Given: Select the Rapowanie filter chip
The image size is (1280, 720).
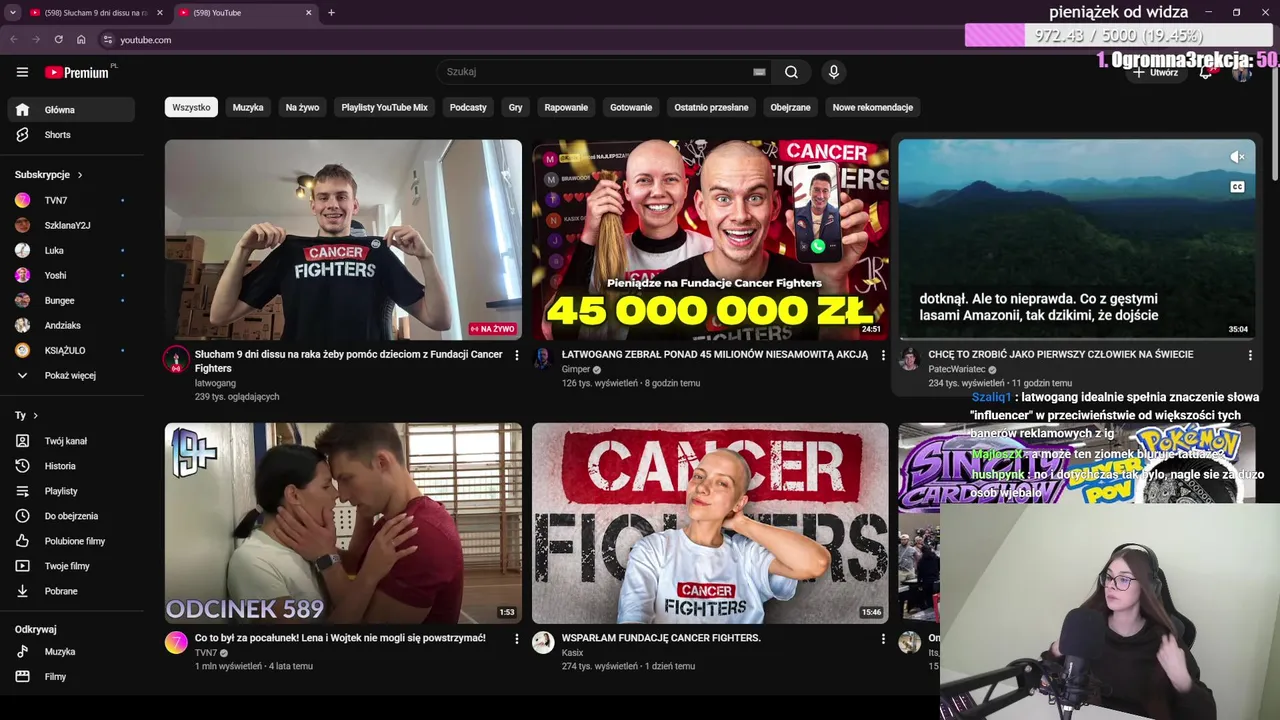Looking at the screenshot, I should tap(566, 107).
